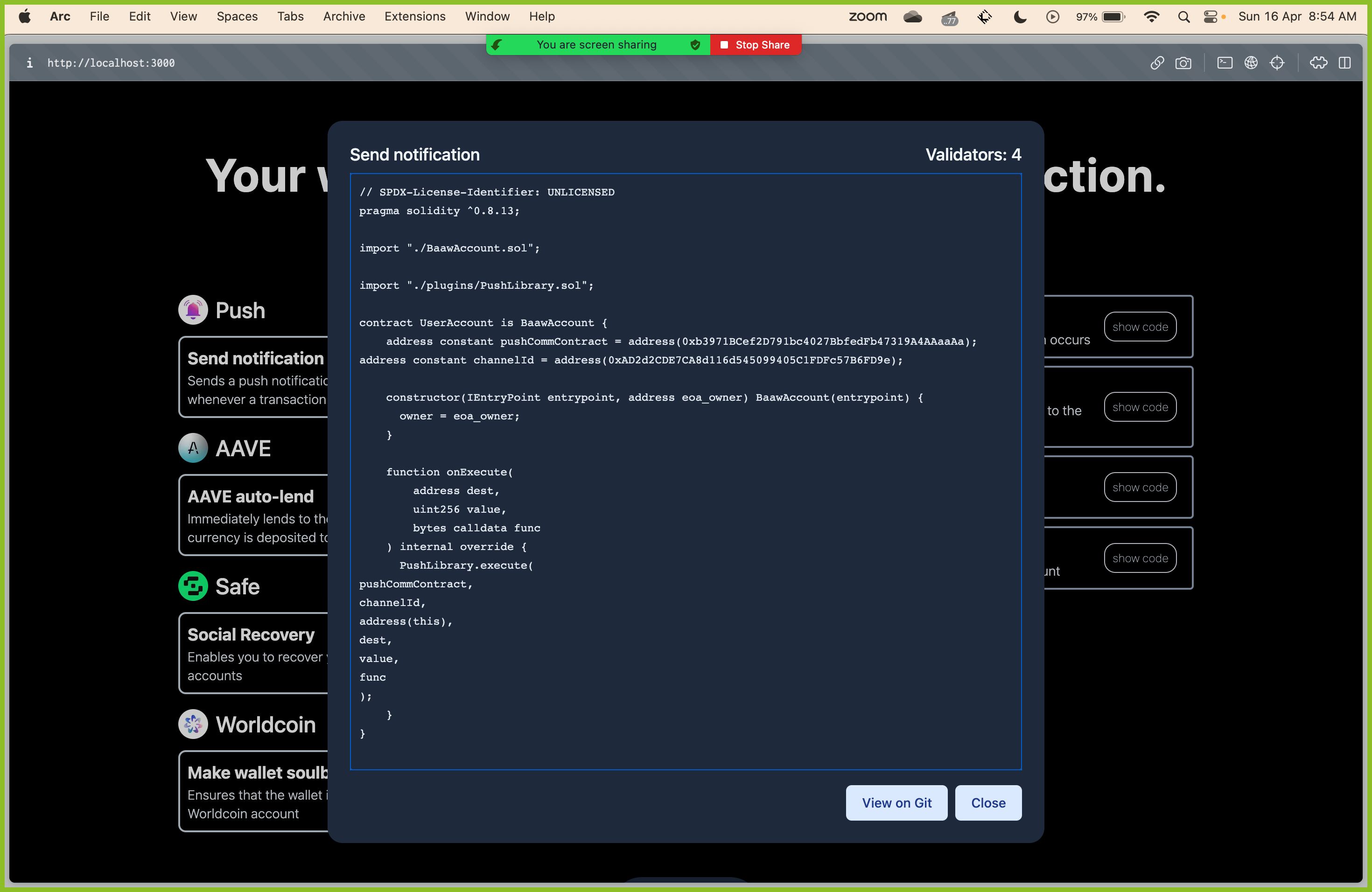Open Wi-Fi status menu
The image size is (1372, 892).
1151,16
